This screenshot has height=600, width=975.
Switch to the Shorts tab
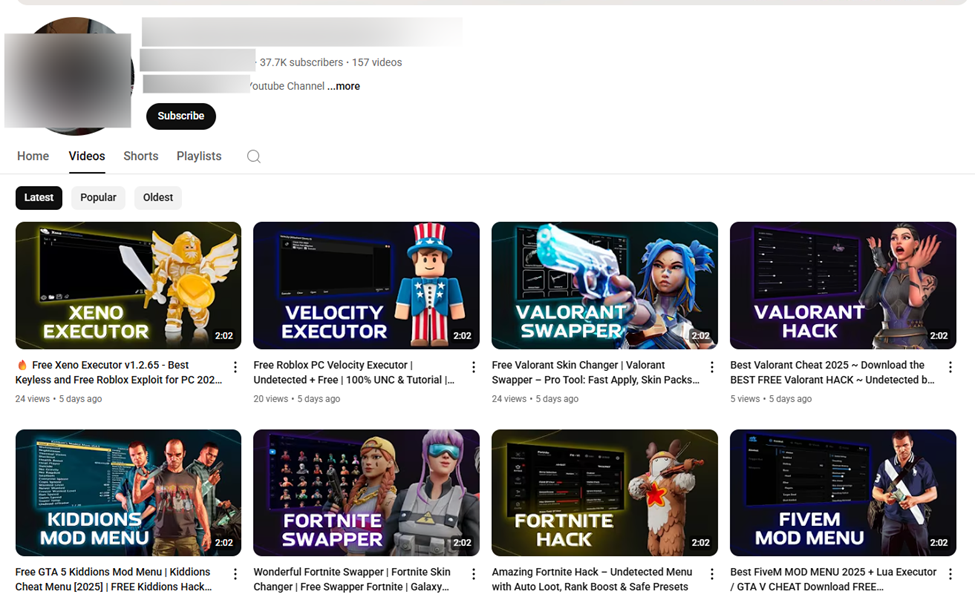[141, 156]
